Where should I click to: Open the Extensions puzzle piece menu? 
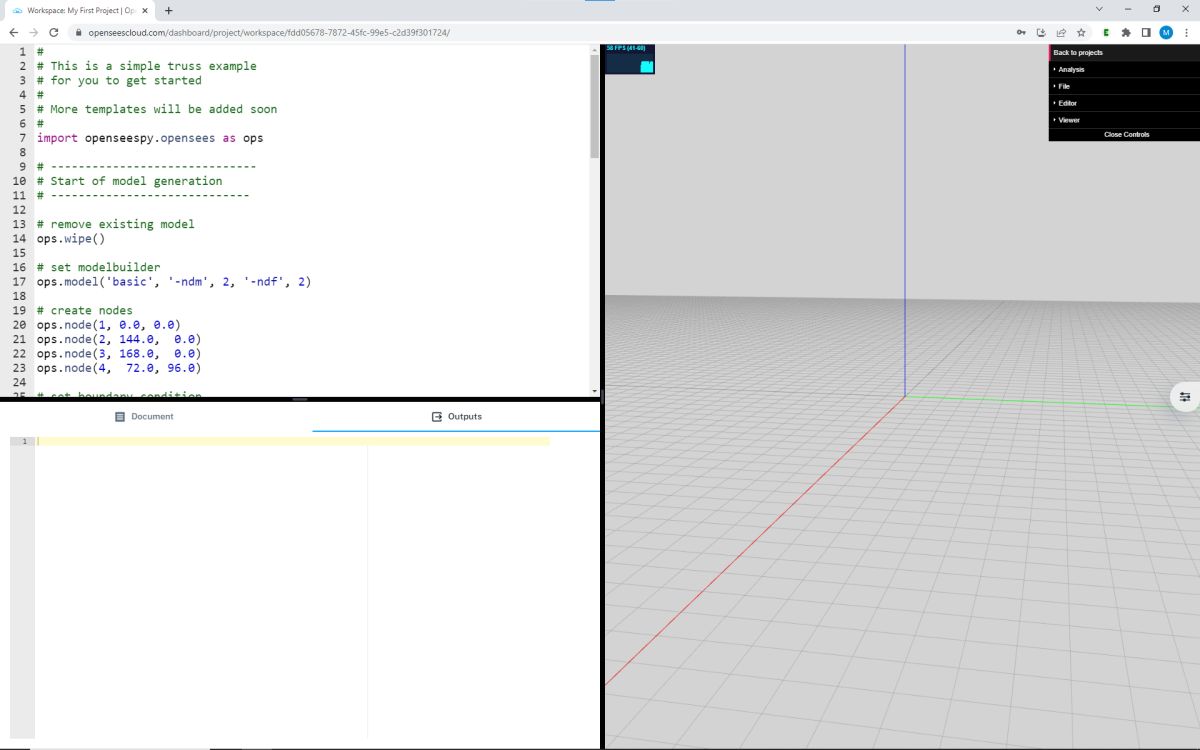(x=1126, y=32)
